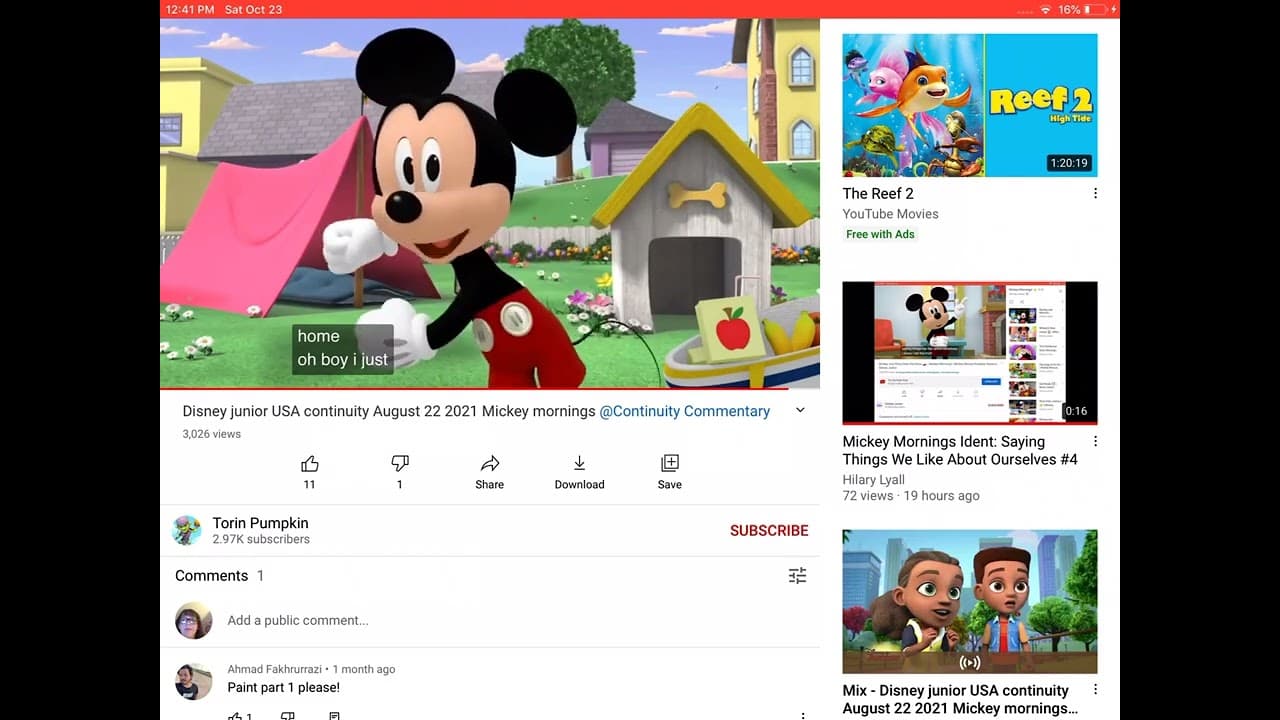Tap the Mickey Mouse video player
Screen dimensions: 1280x720
(x=490, y=203)
